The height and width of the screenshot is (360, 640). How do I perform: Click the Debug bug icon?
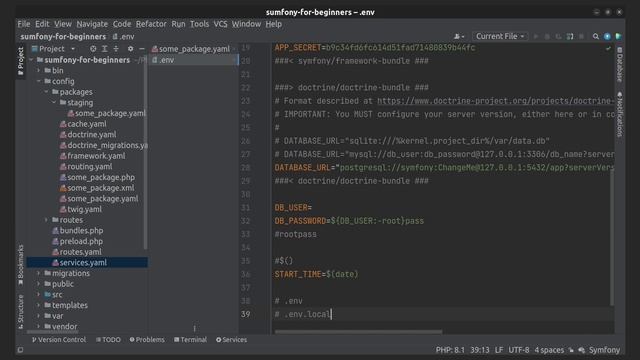click(x=547, y=36)
